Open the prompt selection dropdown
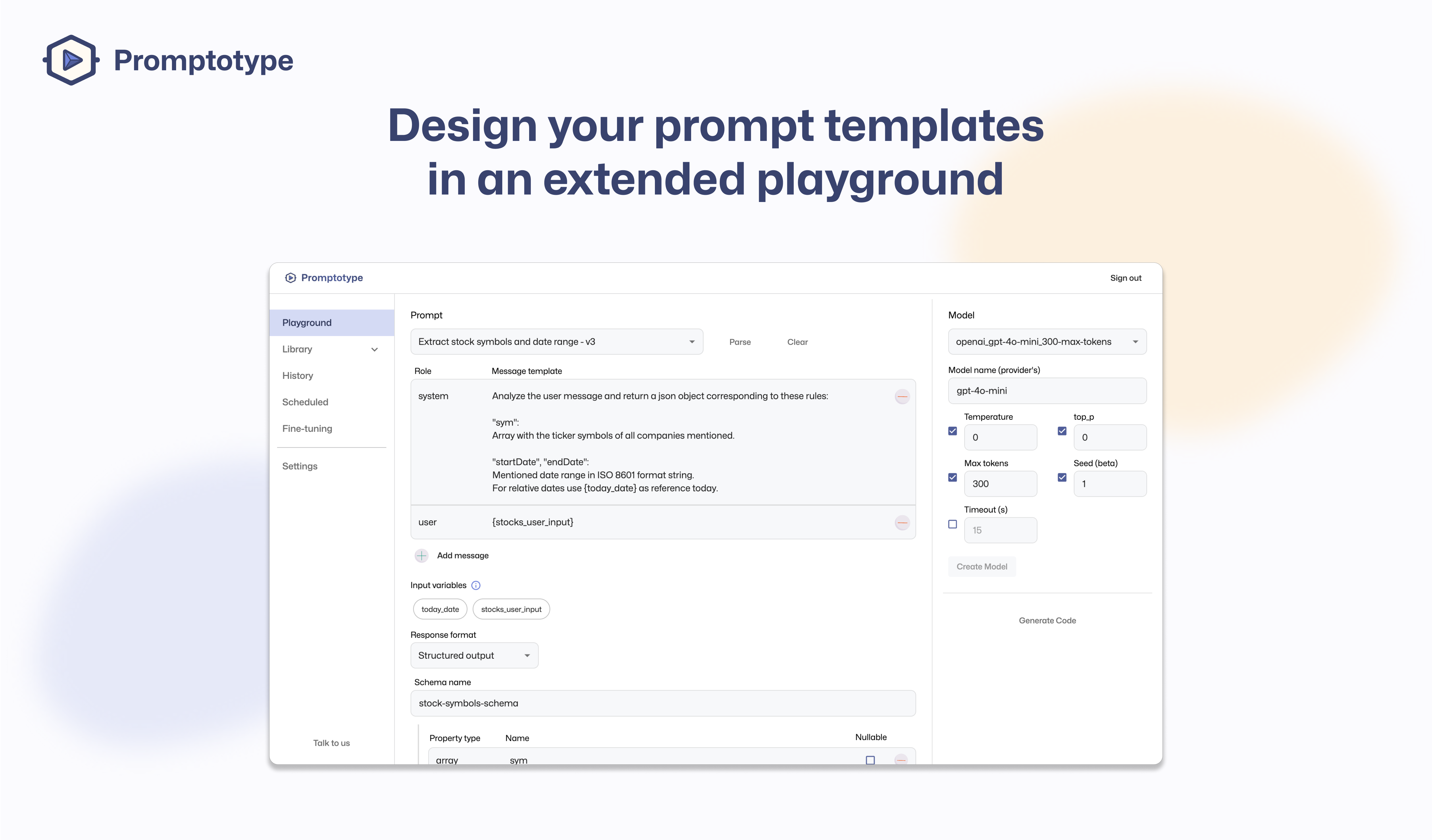The height and width of the screenshot is (840, 1432). tap(556, 342)
